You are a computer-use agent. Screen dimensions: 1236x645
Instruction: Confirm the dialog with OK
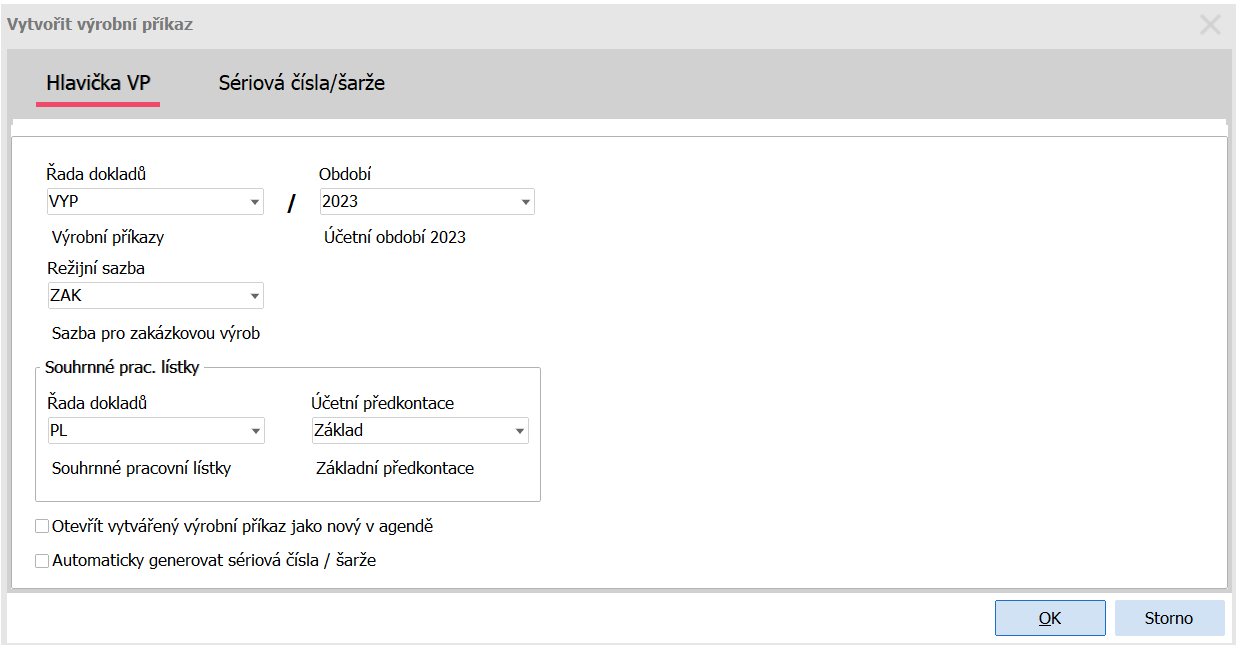[1049, 618]
